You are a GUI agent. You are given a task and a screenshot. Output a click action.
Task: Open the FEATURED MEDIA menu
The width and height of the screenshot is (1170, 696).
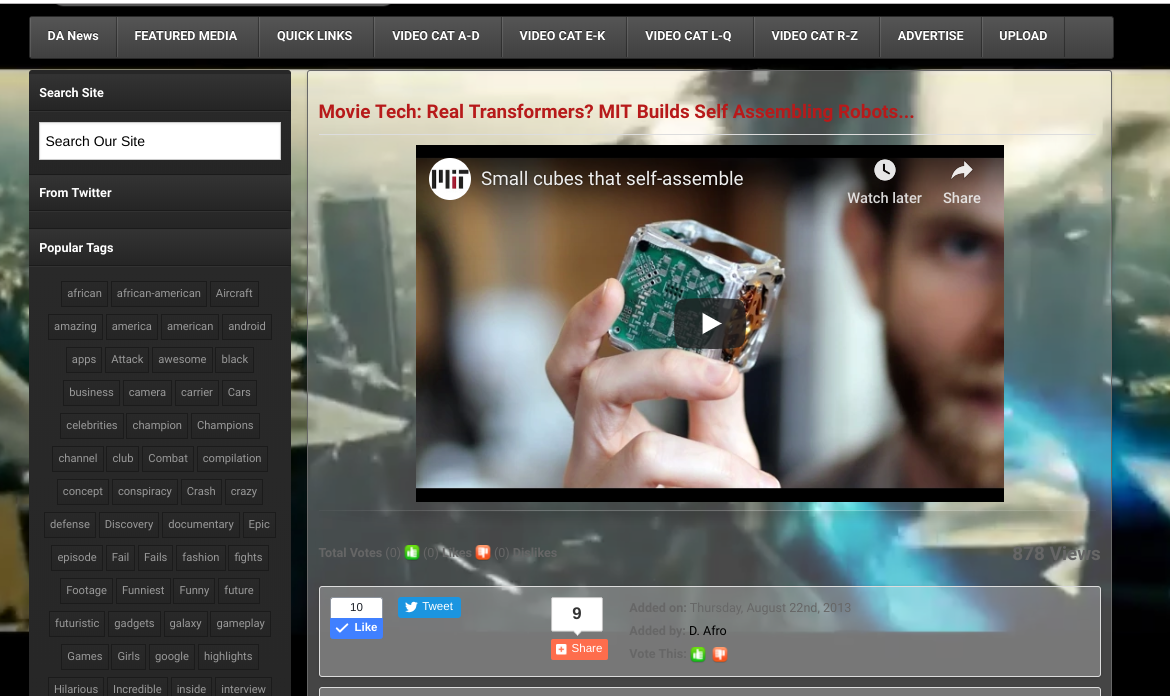[x=186, y=36]
